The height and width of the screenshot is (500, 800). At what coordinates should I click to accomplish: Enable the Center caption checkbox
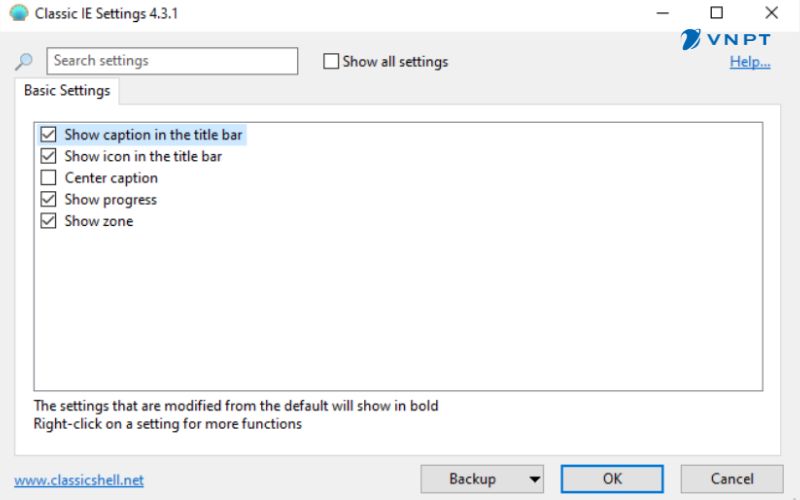pos(48,178)
